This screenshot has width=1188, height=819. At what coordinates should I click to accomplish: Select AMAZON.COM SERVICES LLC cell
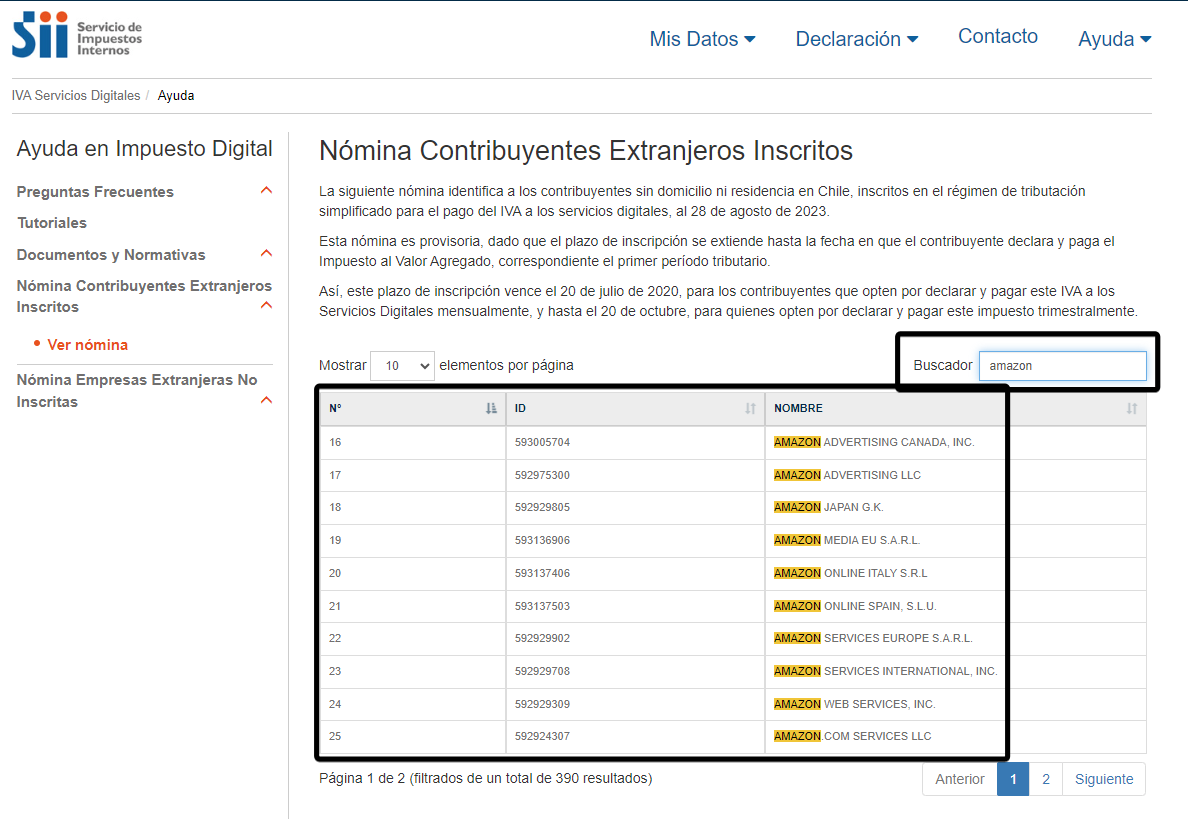click(955, 736)
